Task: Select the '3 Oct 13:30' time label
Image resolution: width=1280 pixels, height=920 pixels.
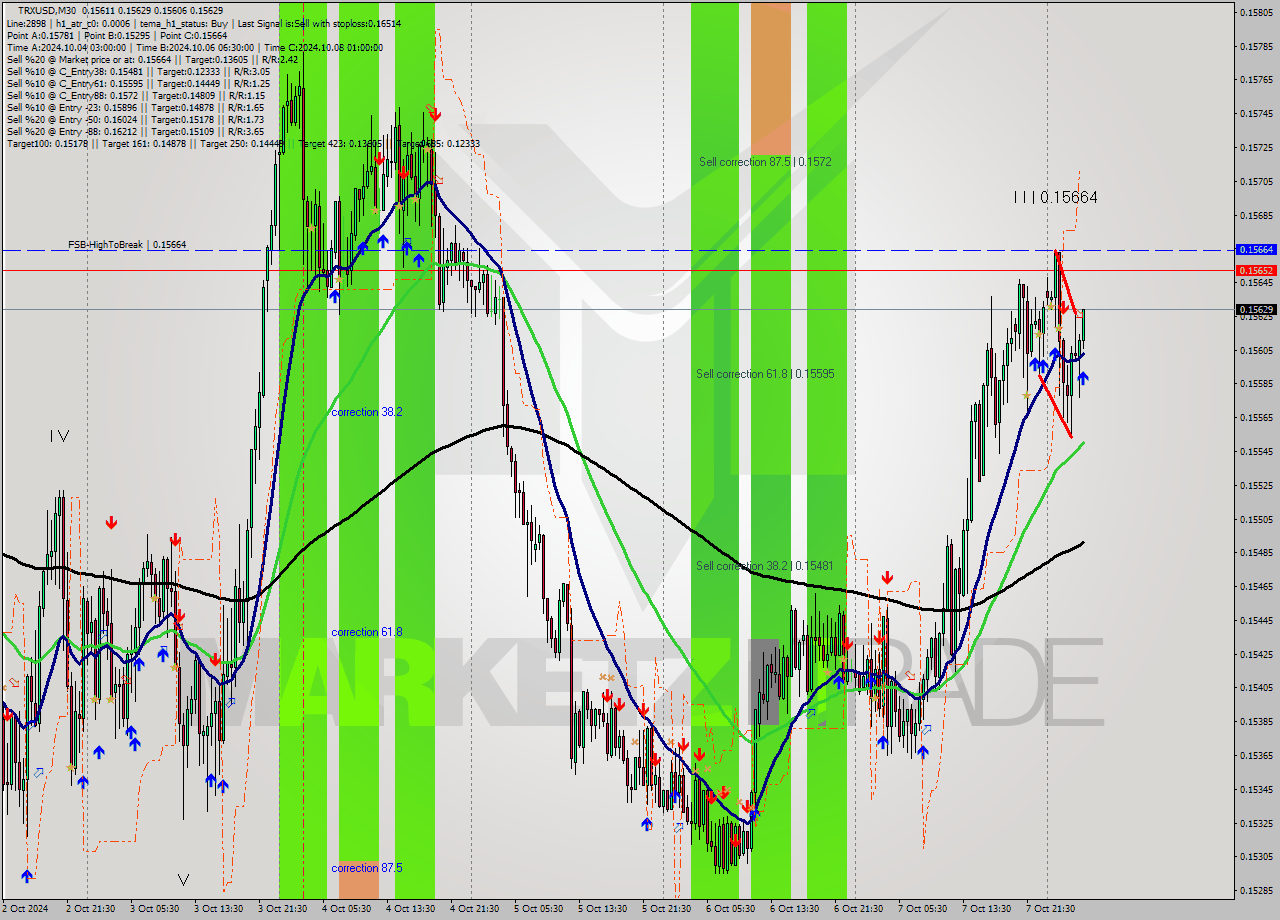Action: coord(217,908)
